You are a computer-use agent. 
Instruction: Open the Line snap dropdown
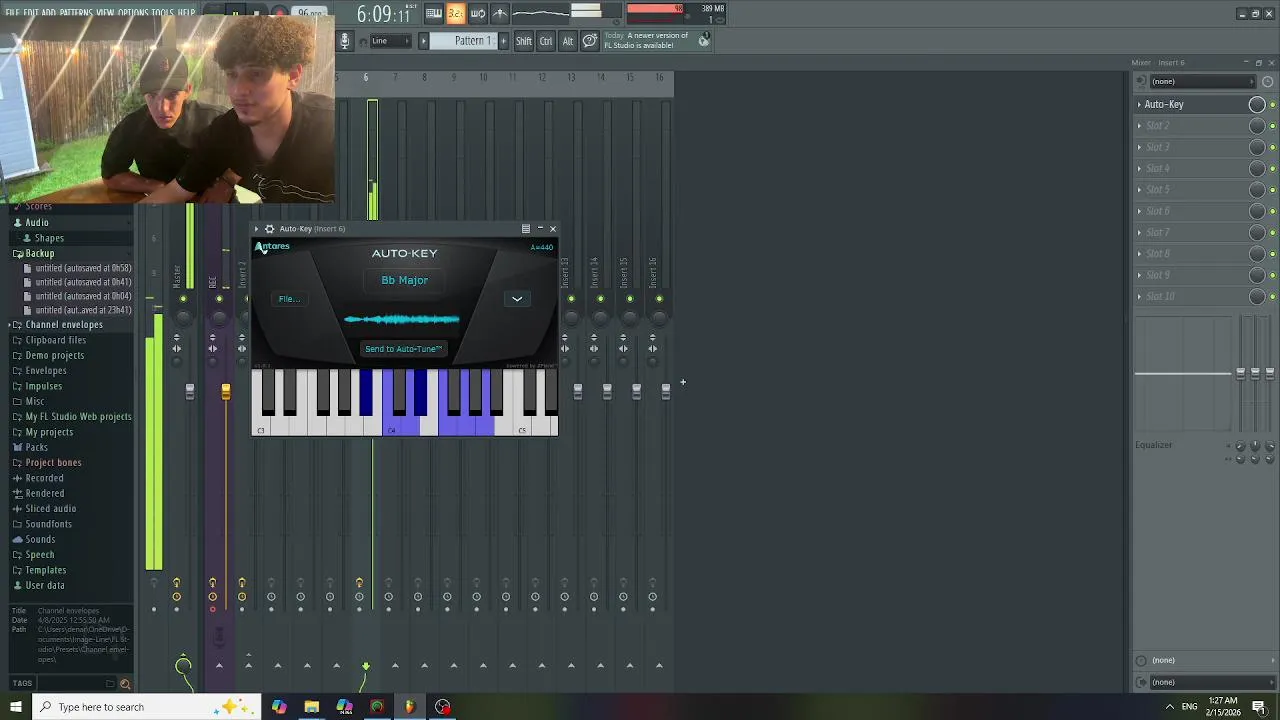(x=389, y=41)
